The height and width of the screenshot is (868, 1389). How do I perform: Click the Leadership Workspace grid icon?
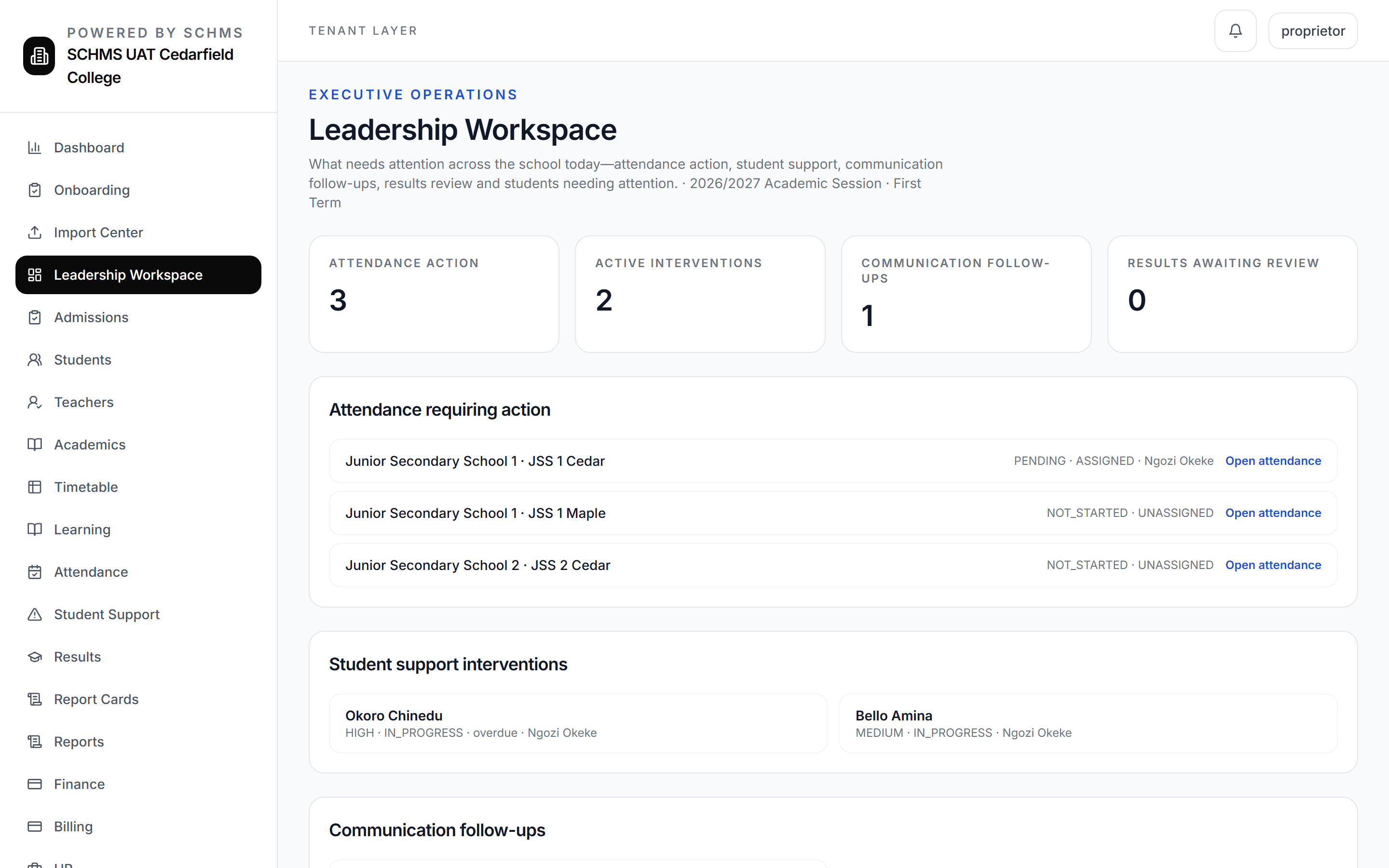[x=34, y=275]
